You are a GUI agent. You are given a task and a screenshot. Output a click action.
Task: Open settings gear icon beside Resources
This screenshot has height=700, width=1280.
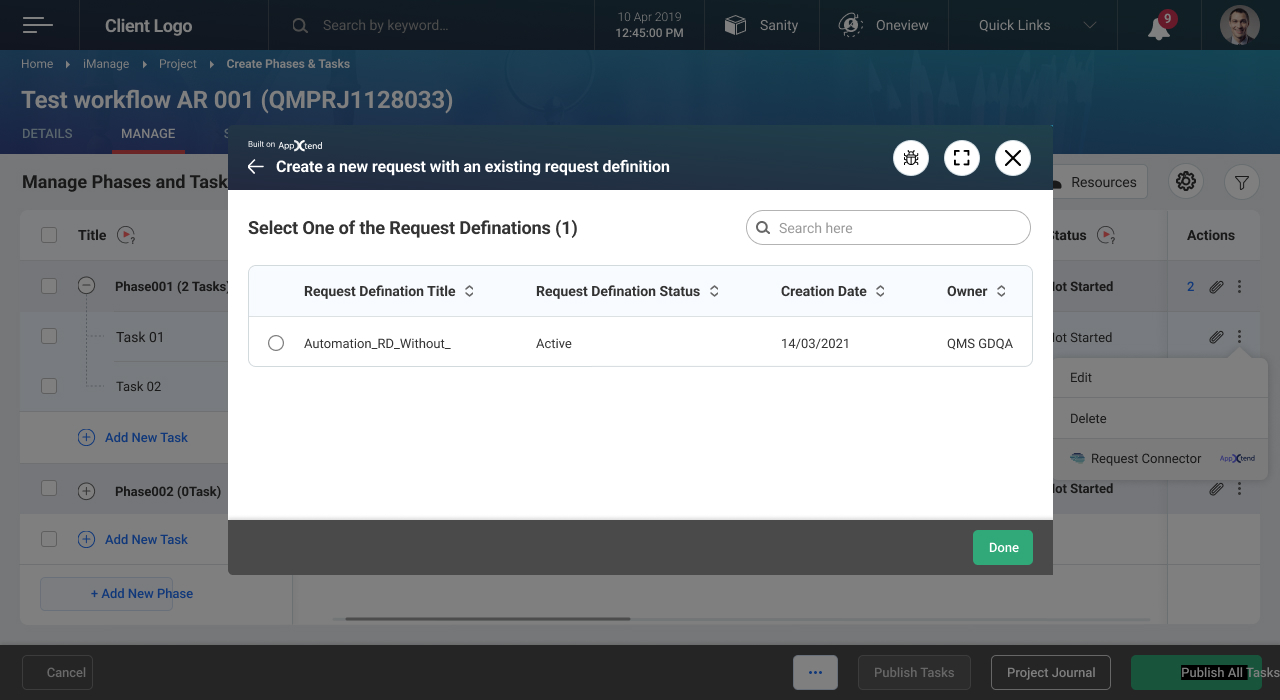(x=1186, y=182)
